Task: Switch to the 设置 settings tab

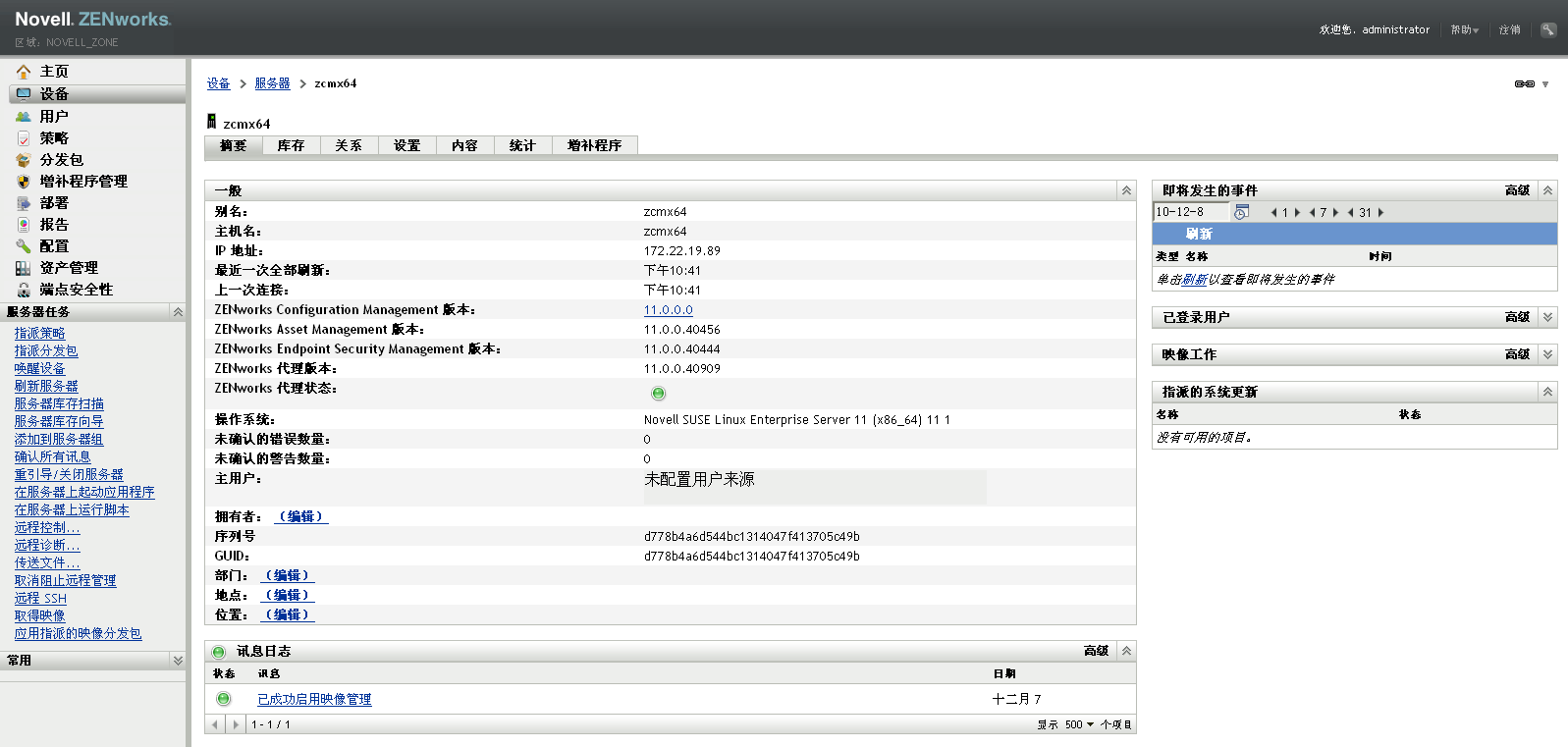Action: (x=407, y=145)
